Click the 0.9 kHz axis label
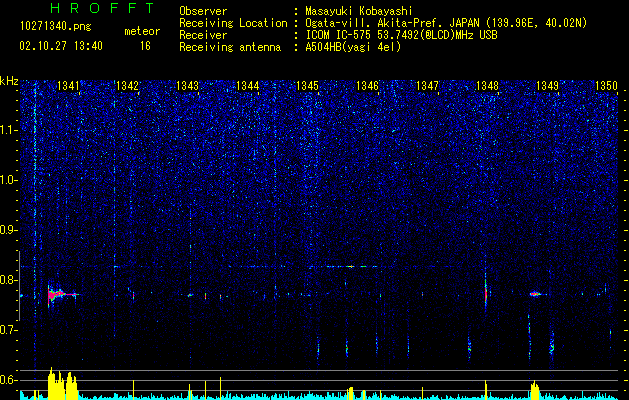The width and height of the screenshot is (629, 400). pos(8,230)
